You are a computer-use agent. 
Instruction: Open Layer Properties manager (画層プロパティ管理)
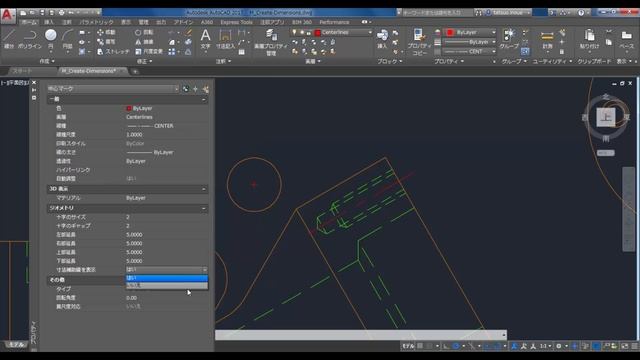tap(271, 42)
